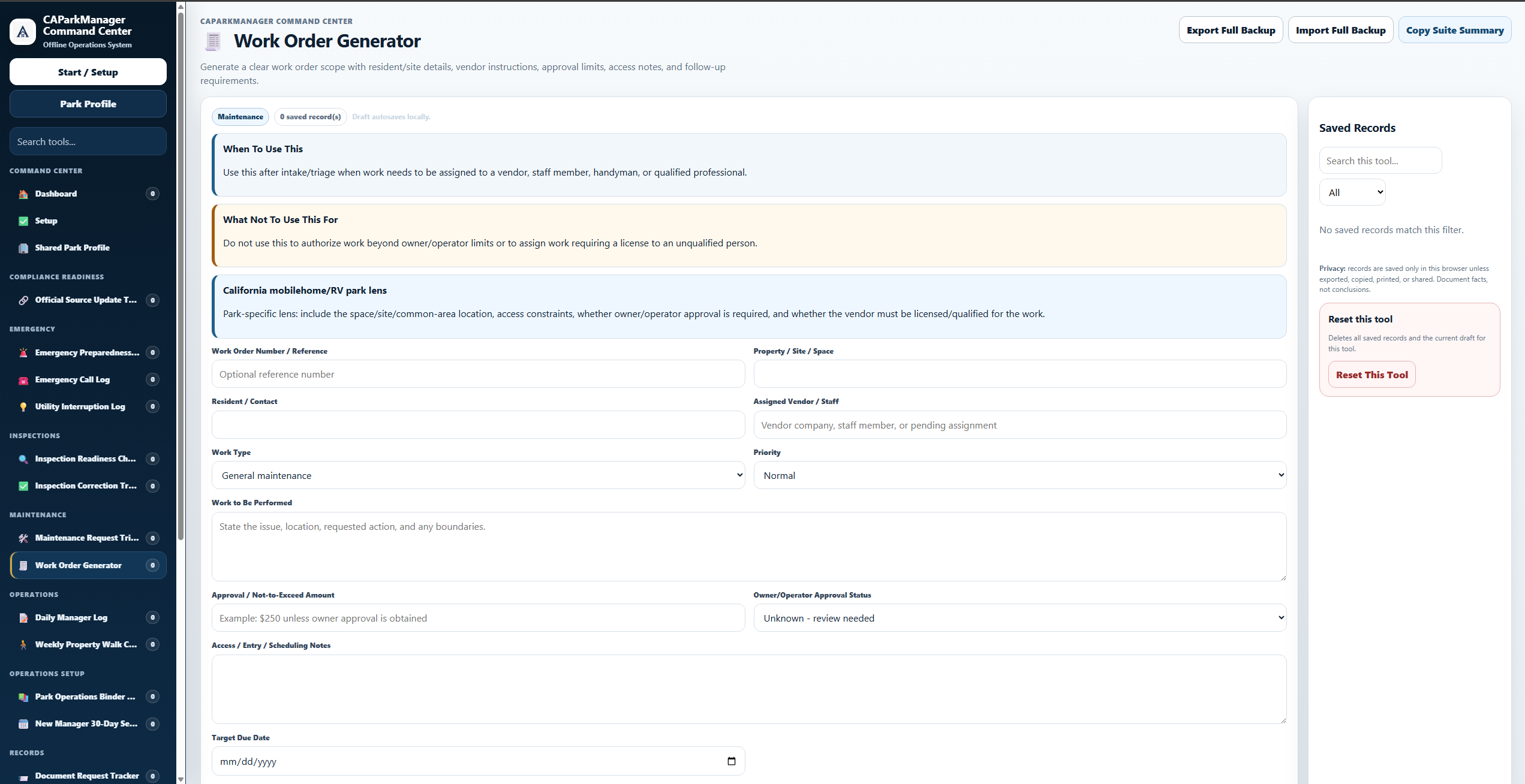The height and width of the screenshot is (784, 1525).
Task: Click the sidebar scrollbar down arrow
Action: (181, 779)
